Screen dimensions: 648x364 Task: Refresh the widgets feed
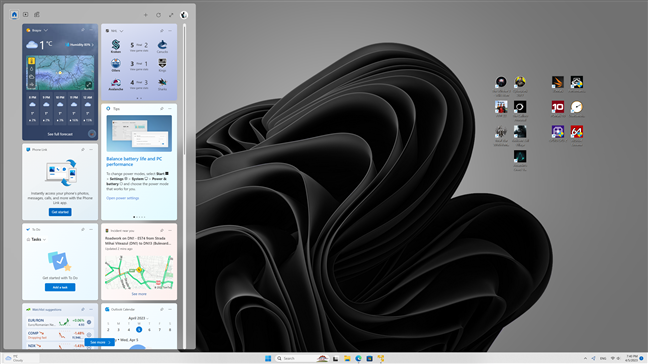click(x=158, y=15)
